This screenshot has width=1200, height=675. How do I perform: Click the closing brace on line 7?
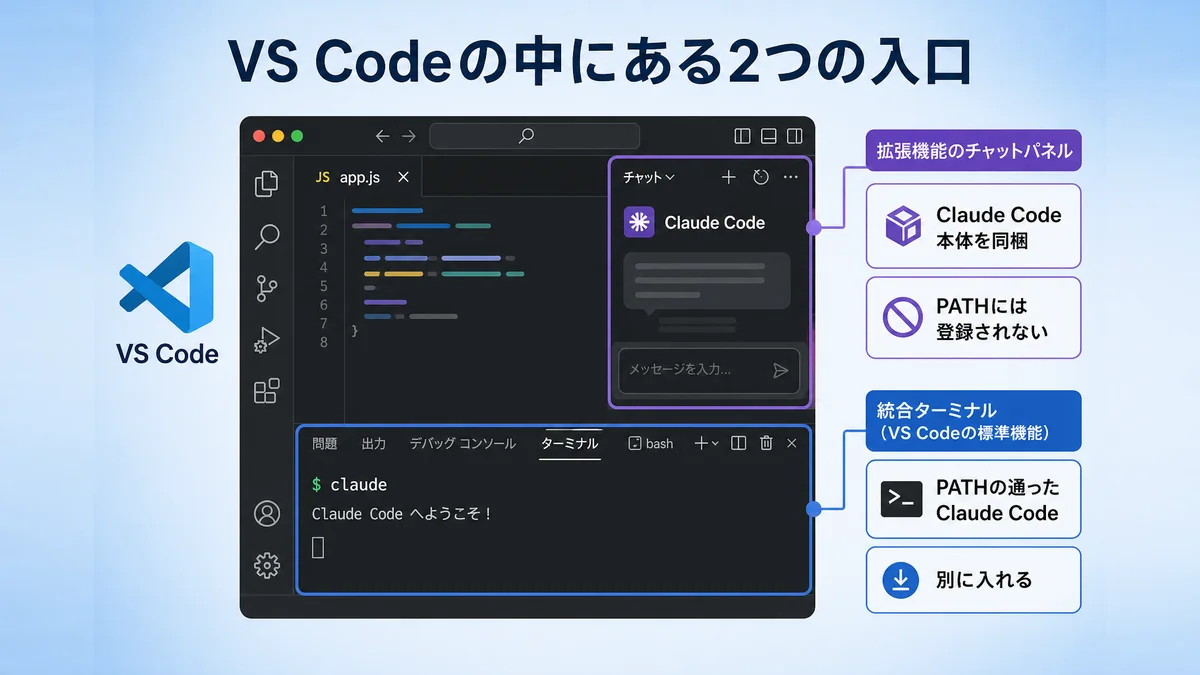355,329
